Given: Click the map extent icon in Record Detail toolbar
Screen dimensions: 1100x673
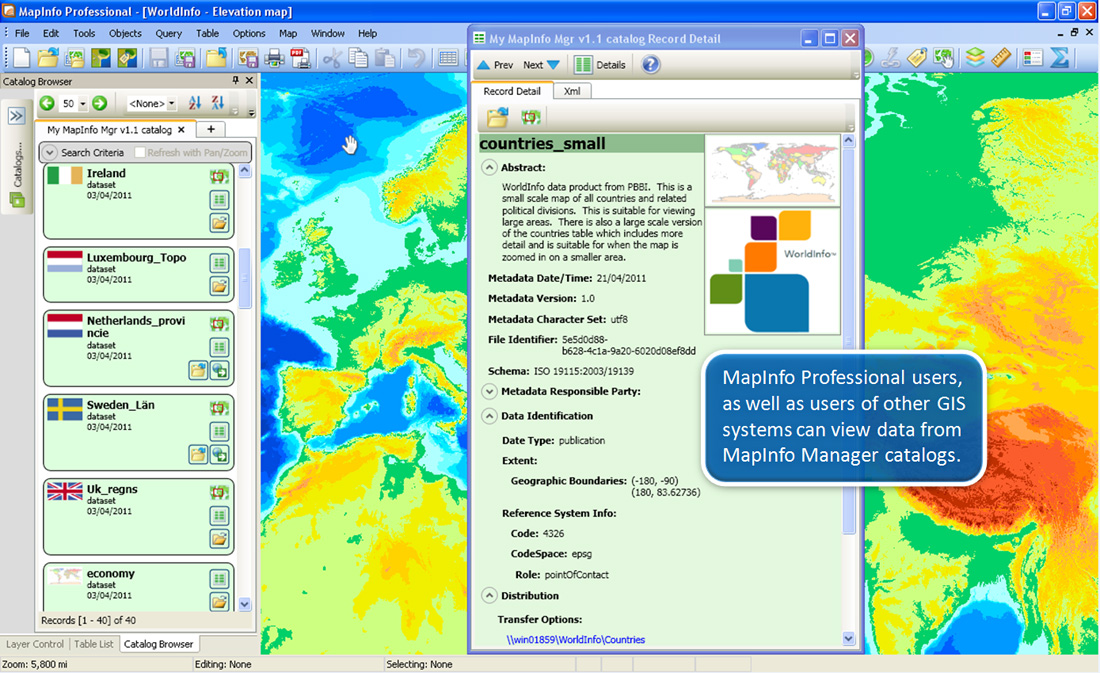Looking at the screenshot, I should click(531, 117).
